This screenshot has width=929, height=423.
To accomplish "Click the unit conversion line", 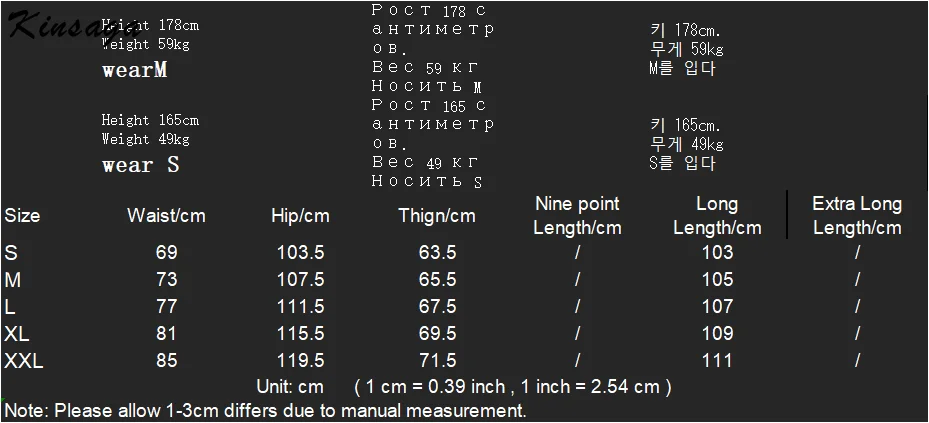I will (x=463, y=386).
